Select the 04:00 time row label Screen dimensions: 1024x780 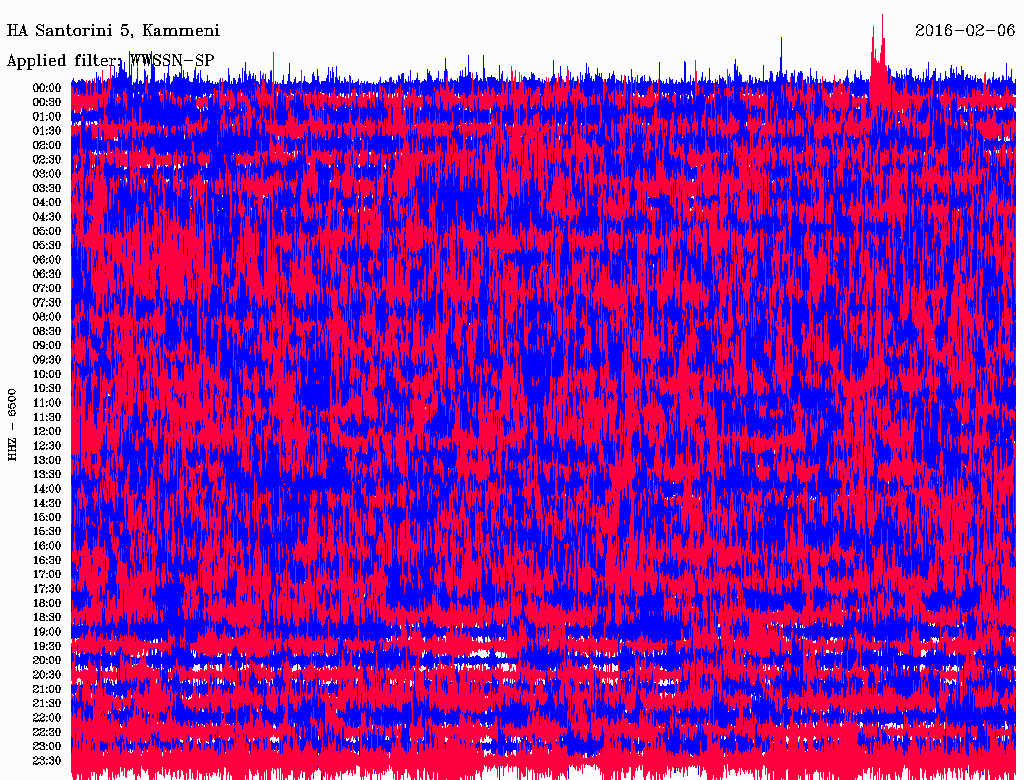tap(46, 203)
